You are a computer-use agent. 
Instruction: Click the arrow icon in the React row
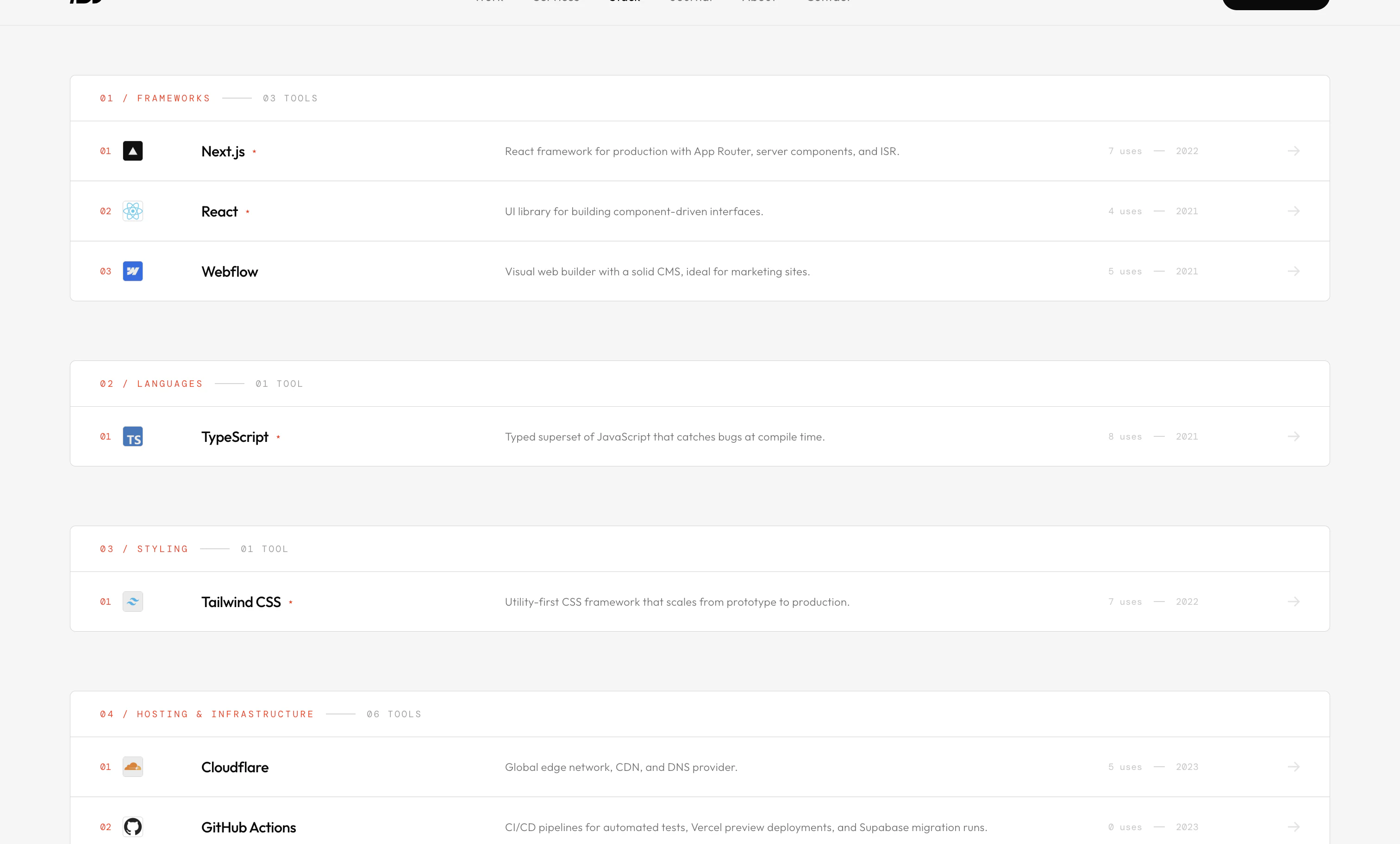tap(1294, 211)
